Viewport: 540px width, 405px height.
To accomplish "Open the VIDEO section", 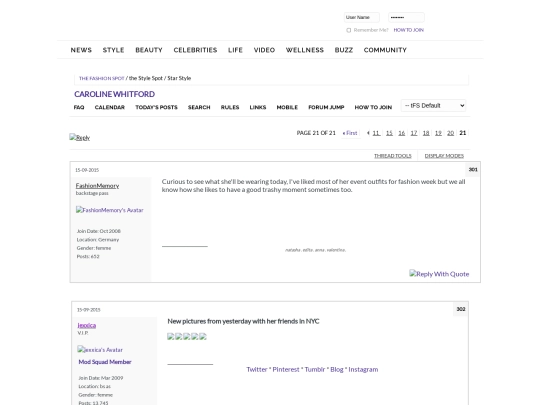I will click(264, 50).
